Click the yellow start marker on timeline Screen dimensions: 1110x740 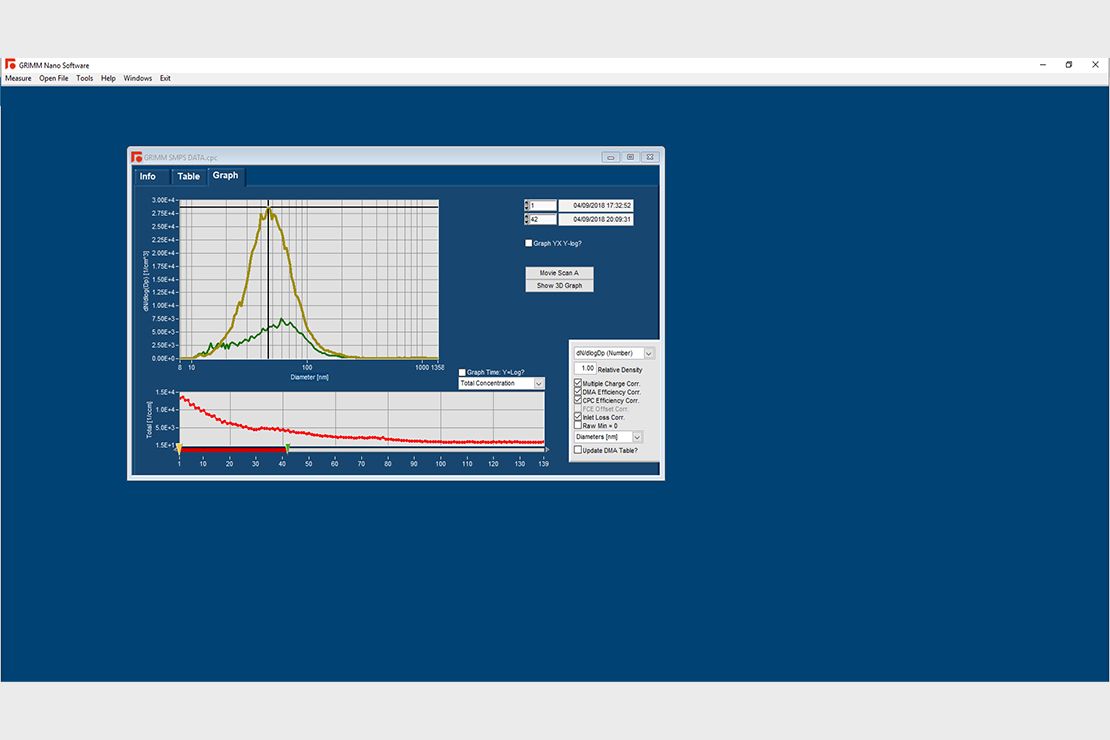[x=179, y=448]
